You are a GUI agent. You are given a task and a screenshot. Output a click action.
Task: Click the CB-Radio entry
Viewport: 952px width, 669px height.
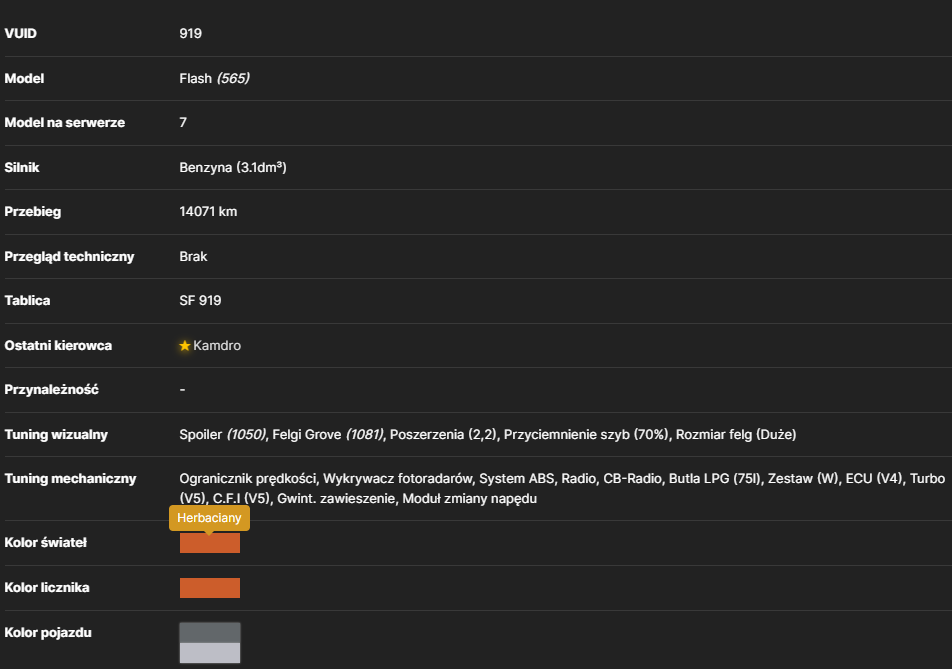click(x=632, y=479)
